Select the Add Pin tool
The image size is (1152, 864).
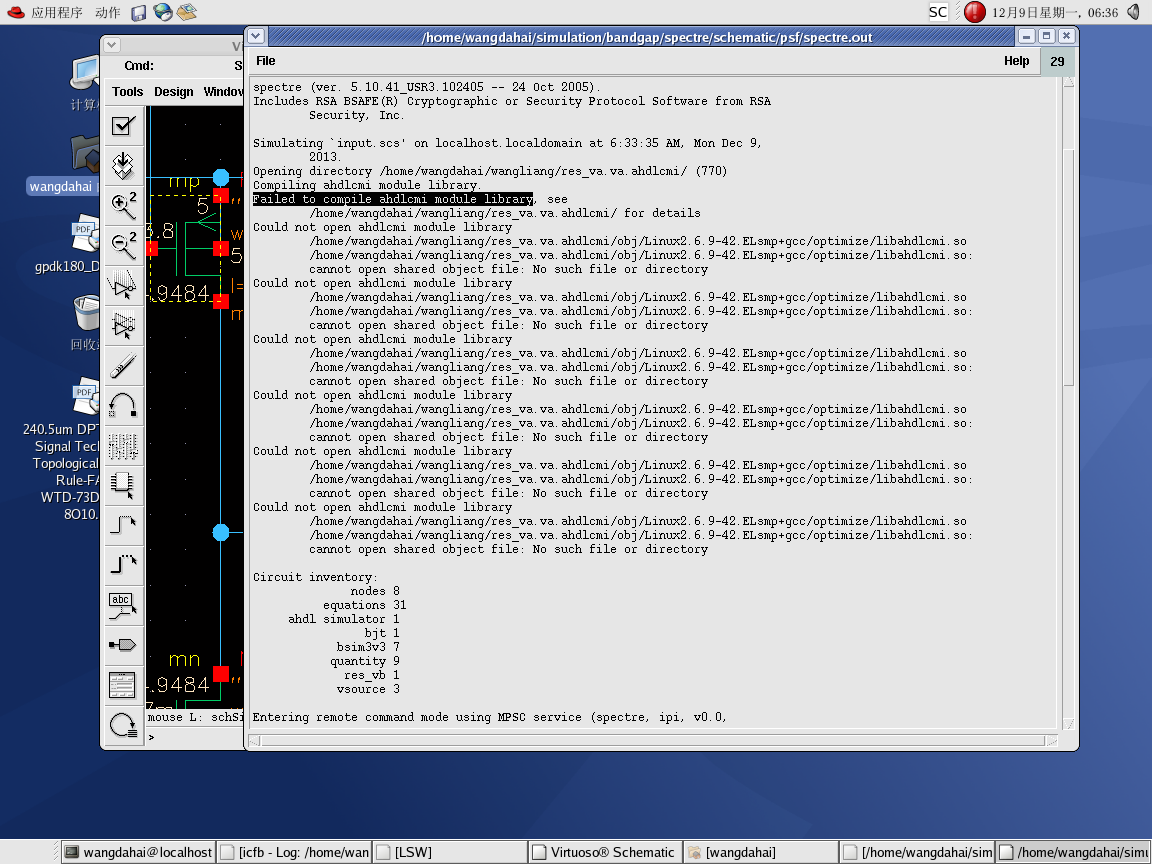click(123, 644)
